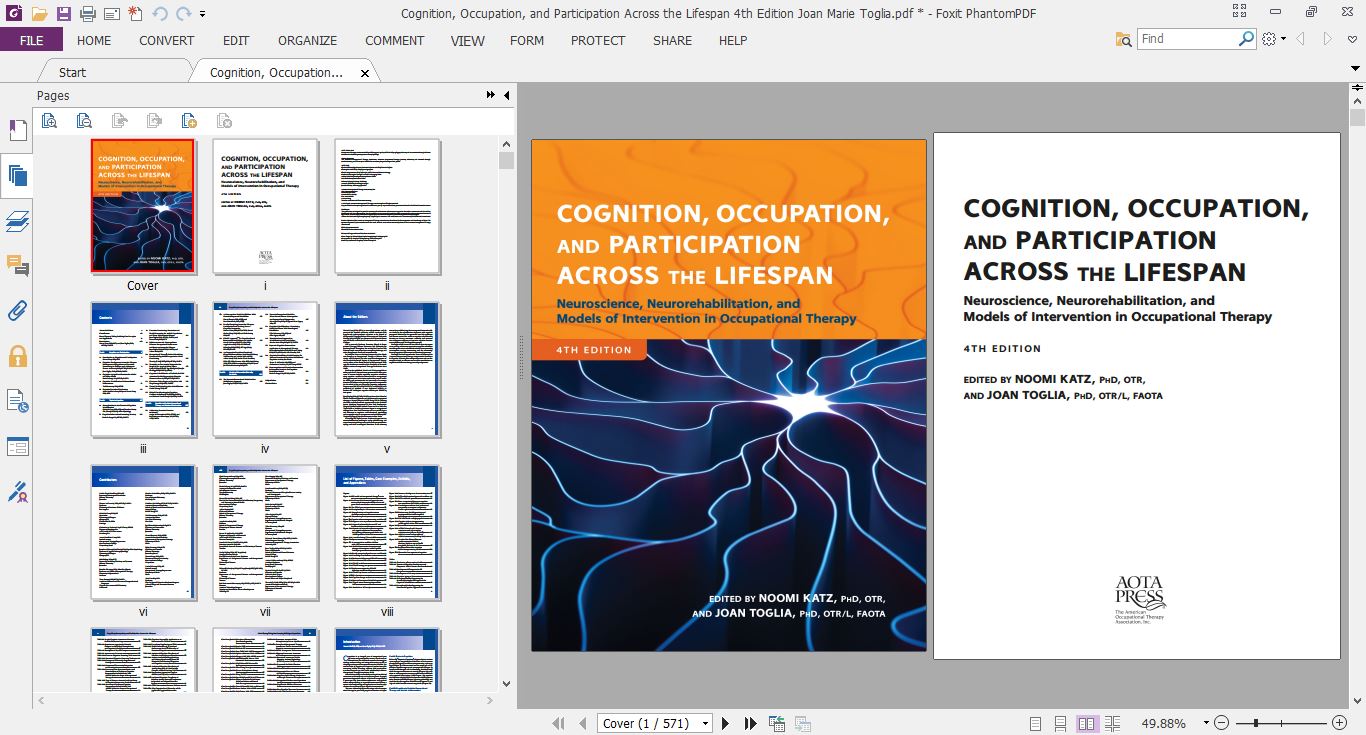The image size is (1366, 735).
Task: Expand the Pages panel with double arrow
Action: click(491, 95)
